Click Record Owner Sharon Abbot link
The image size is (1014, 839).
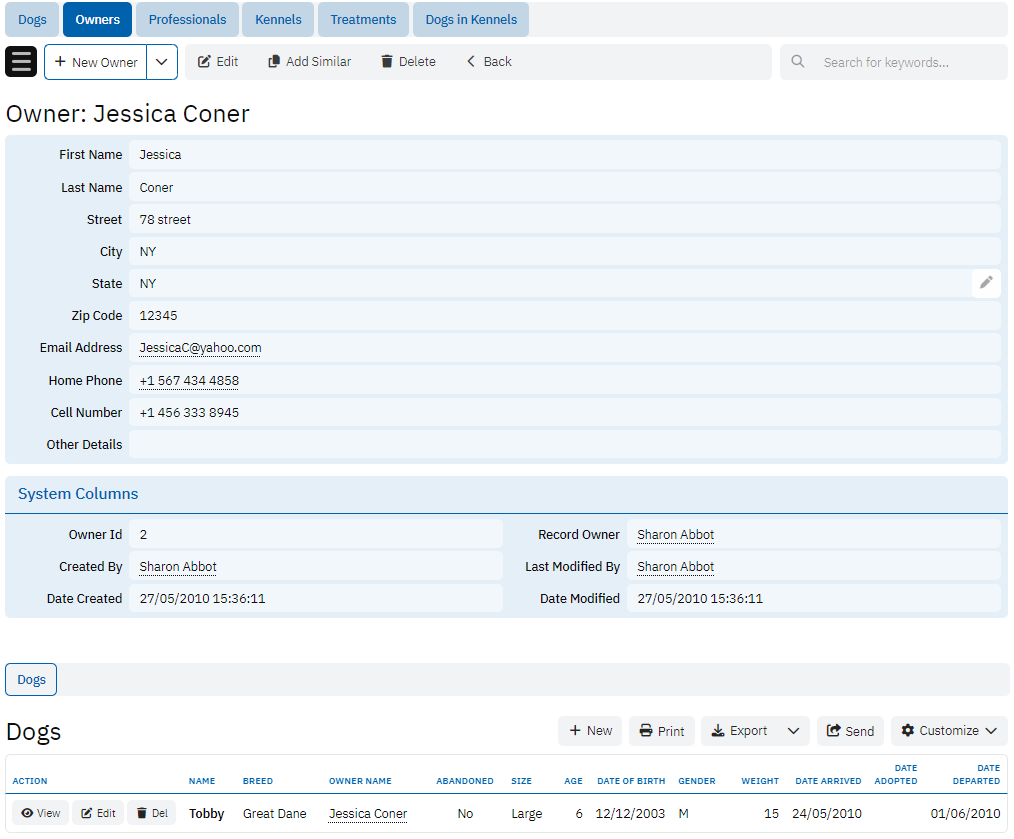[675, 535]
